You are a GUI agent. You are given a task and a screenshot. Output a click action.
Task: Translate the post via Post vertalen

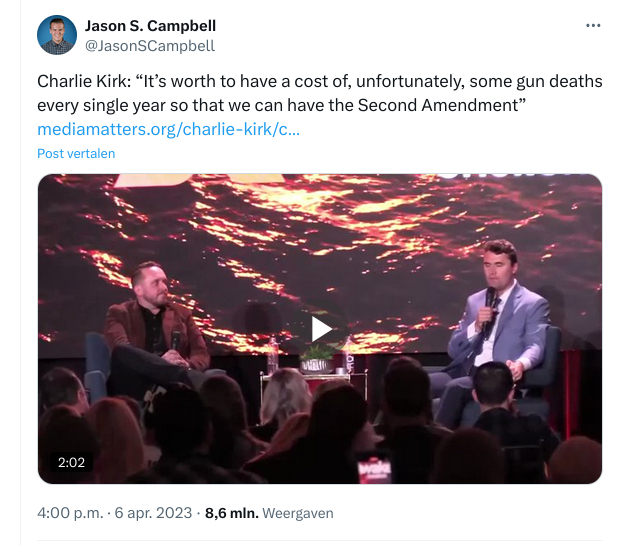click(76, 154)
